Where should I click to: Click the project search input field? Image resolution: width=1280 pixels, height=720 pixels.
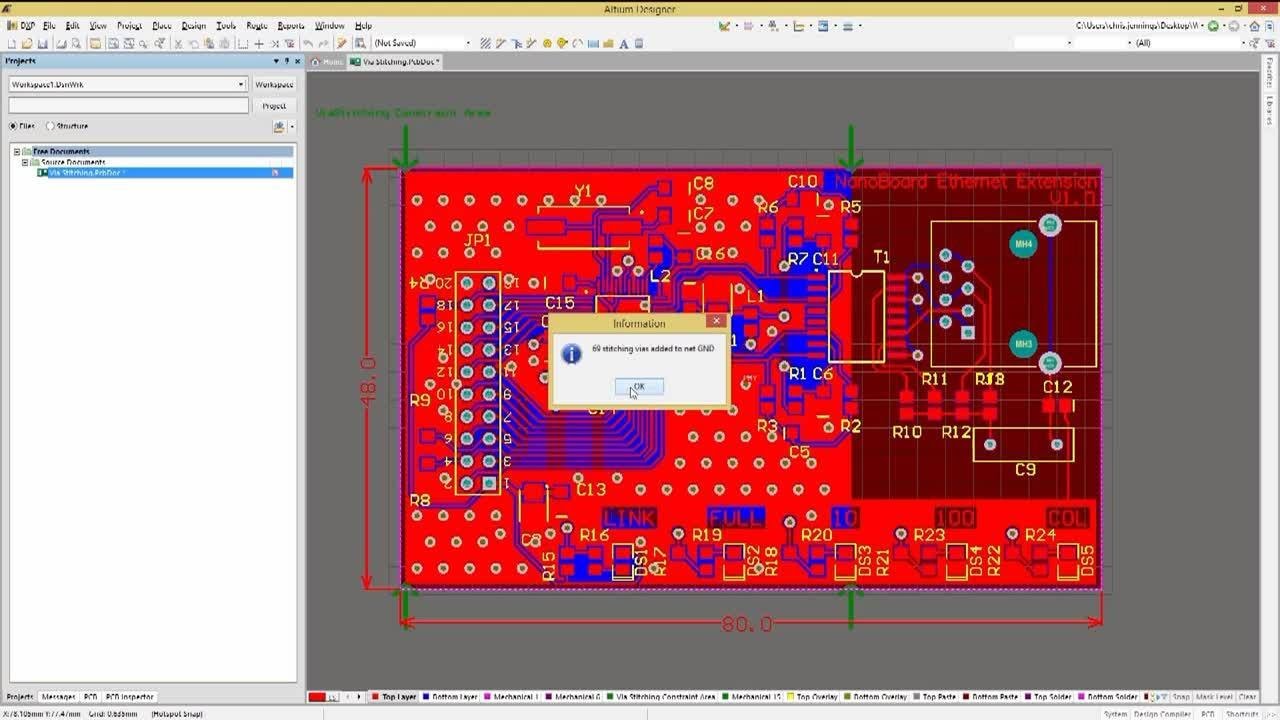pos(128,105)
